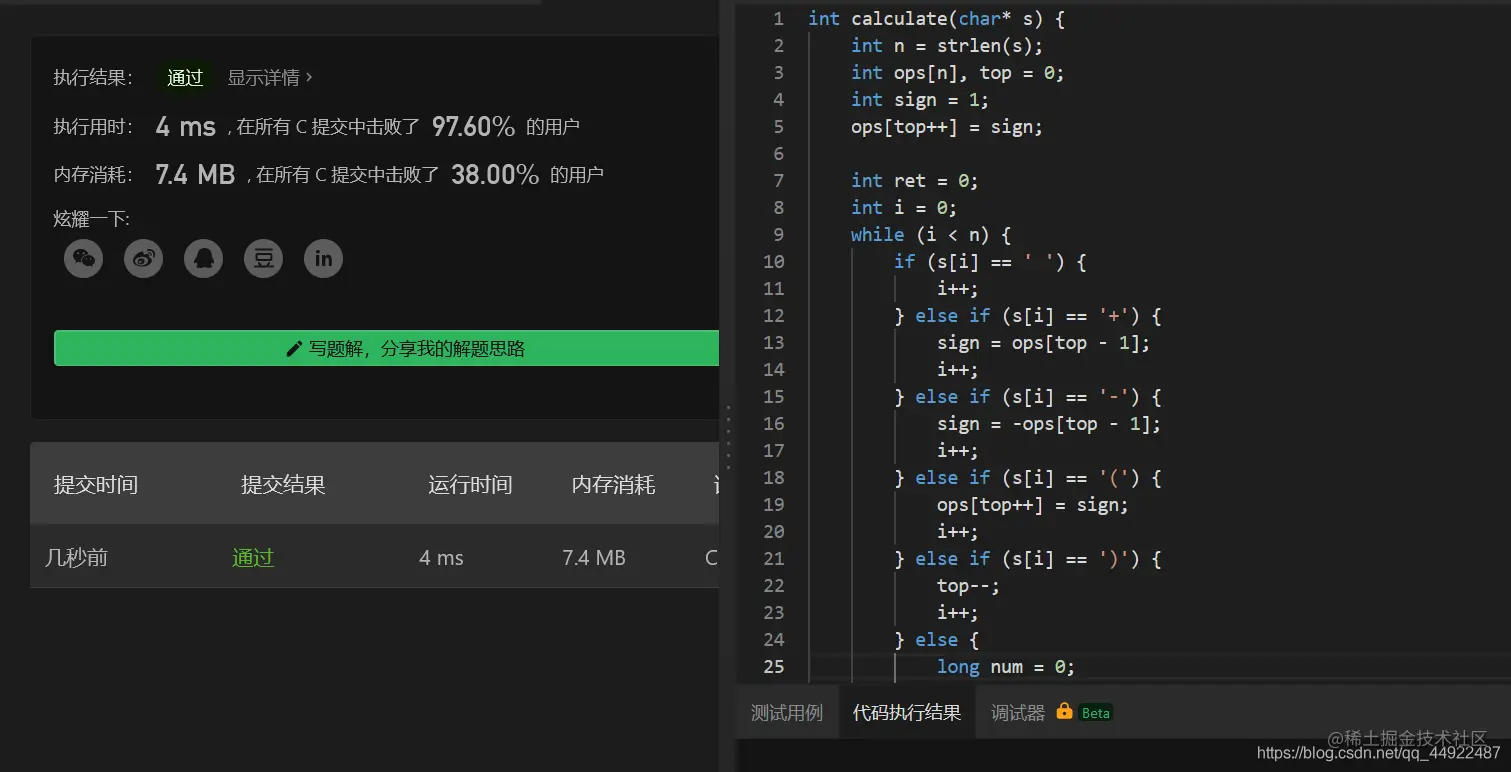Click the blog.csdn.net URL text
The height and width of the screenshot is (772, 1511).
pos(1378,753)
